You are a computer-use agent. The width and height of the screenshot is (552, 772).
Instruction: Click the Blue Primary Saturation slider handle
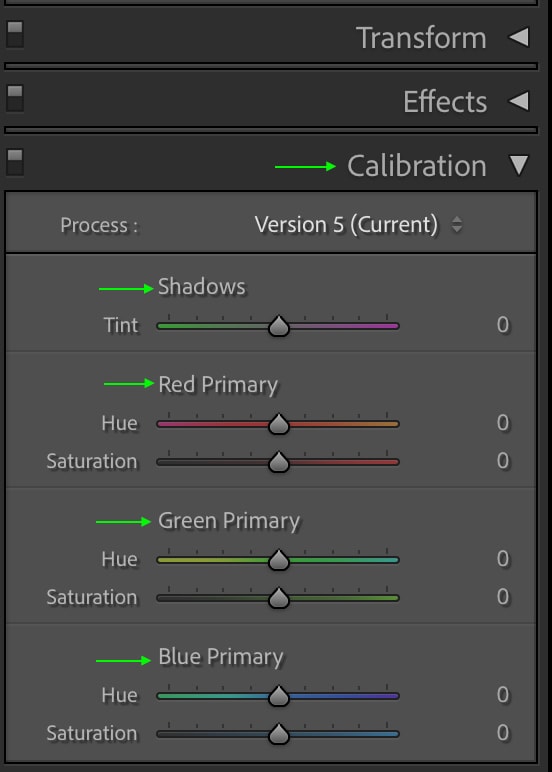[279, 734]
